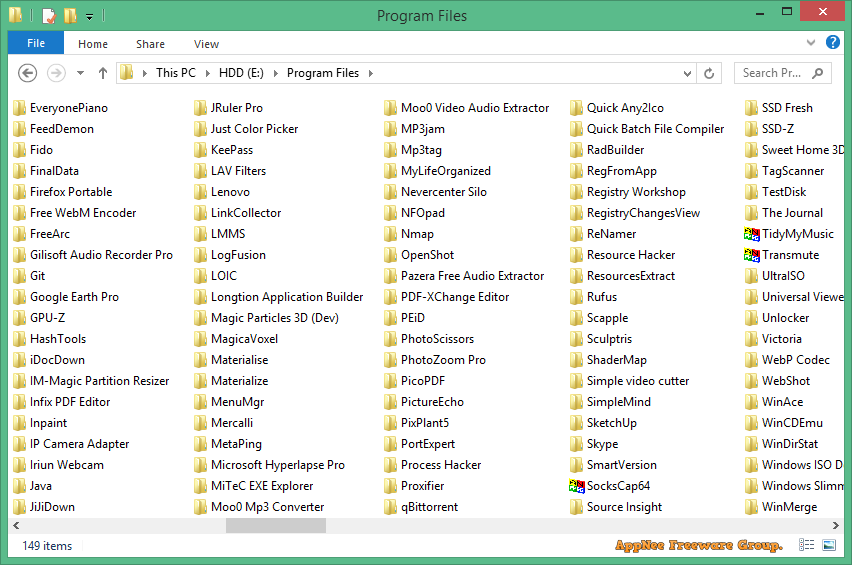
Task: Switch to Details view layout
Action: click(806, 545)
